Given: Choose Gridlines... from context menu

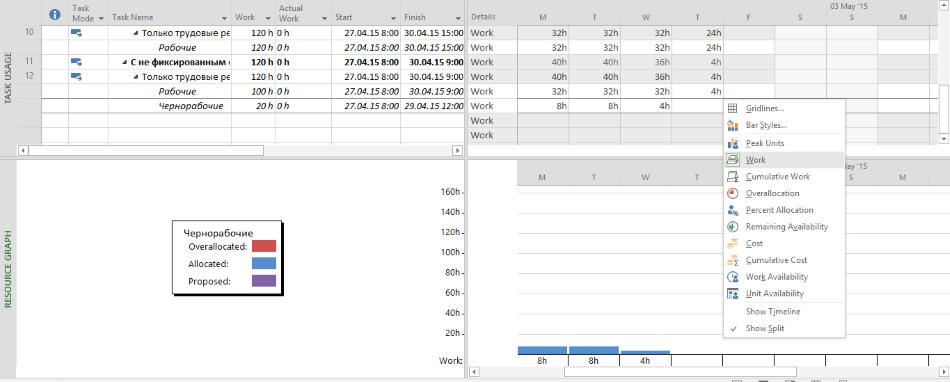Looking at the screenshot, I should (783, 108).
